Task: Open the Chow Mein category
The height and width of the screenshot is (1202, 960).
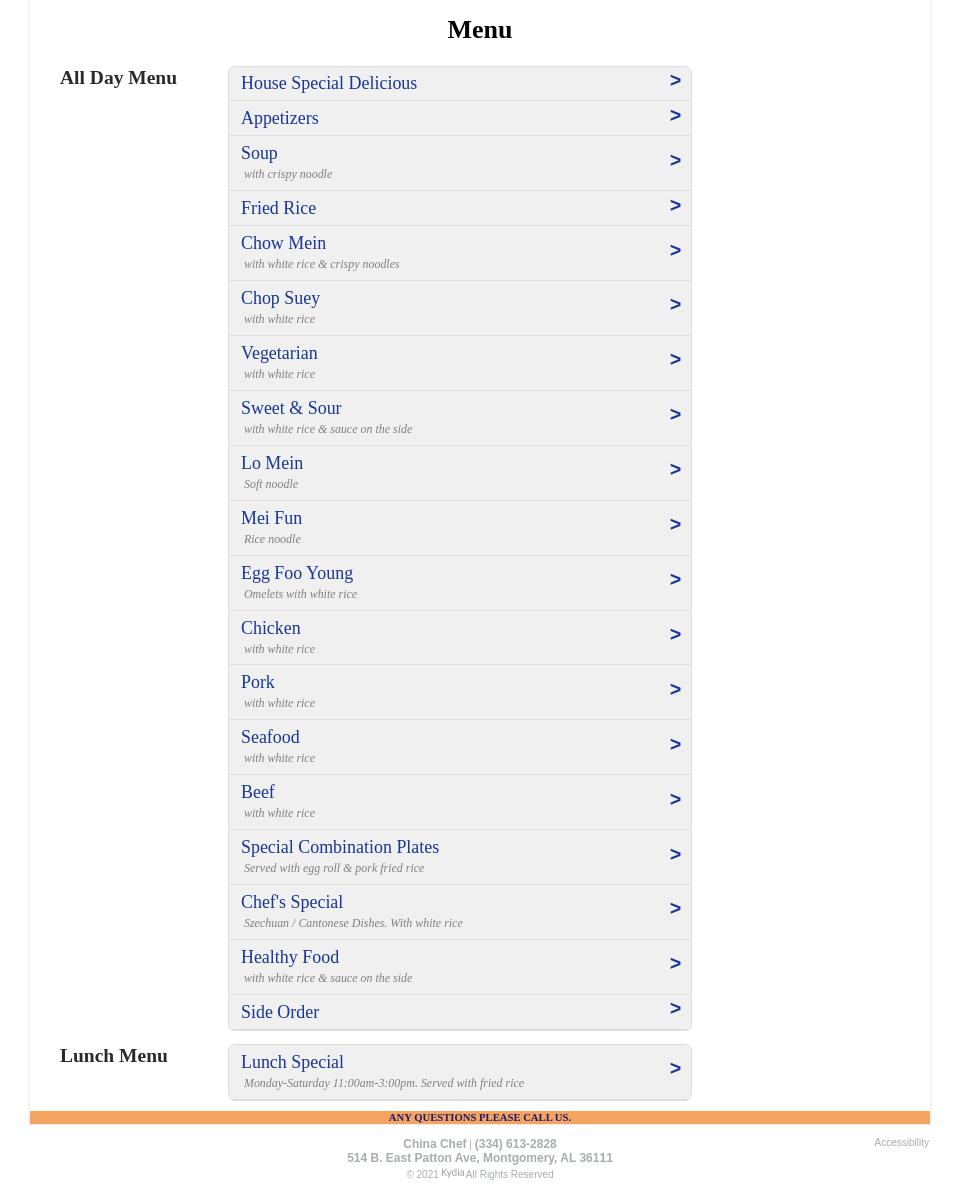Action: (x=283, y=243)
